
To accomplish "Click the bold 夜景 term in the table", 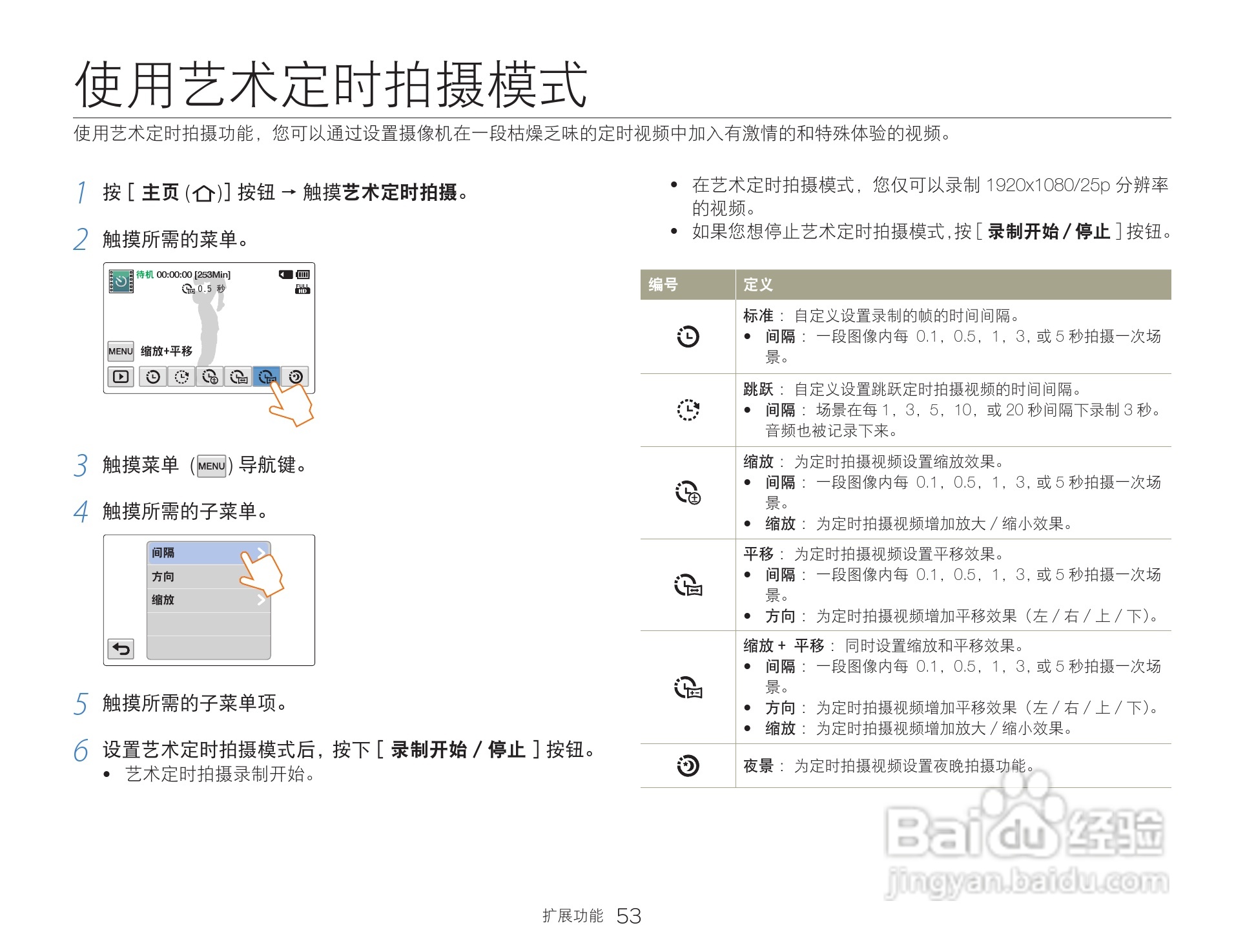I will tap(758, 766).
